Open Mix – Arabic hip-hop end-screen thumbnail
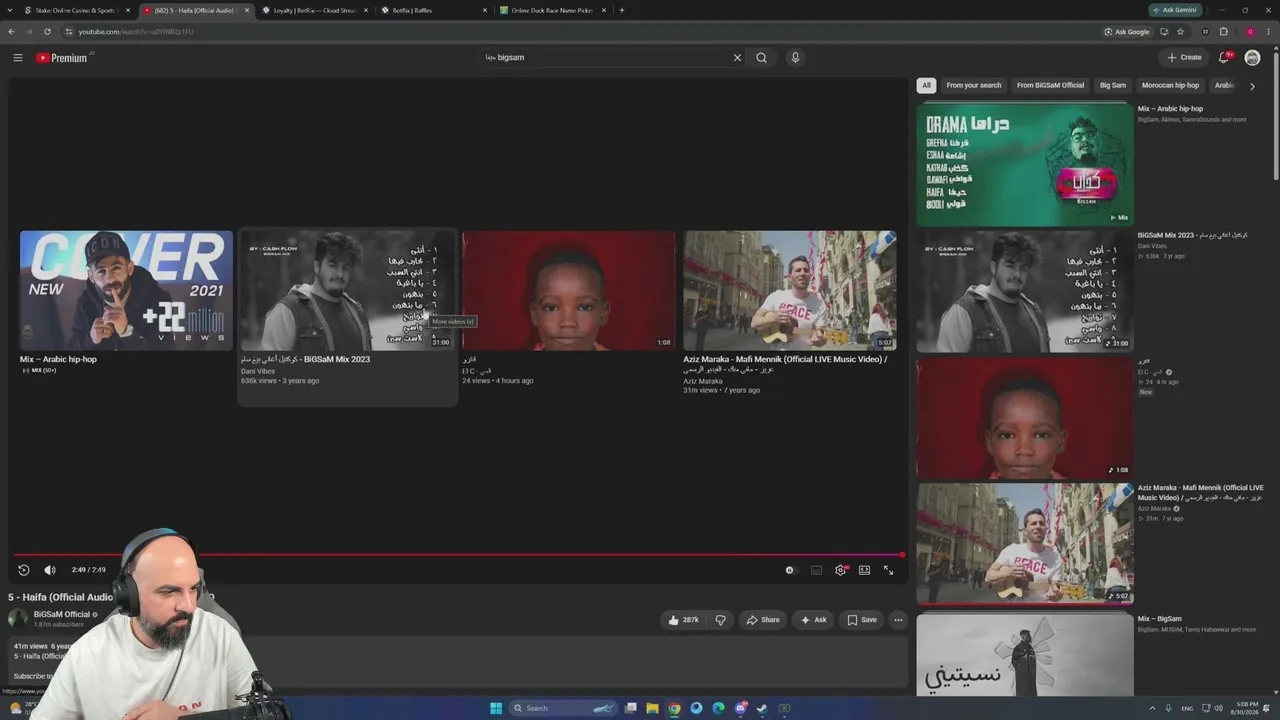 point(126,291)
